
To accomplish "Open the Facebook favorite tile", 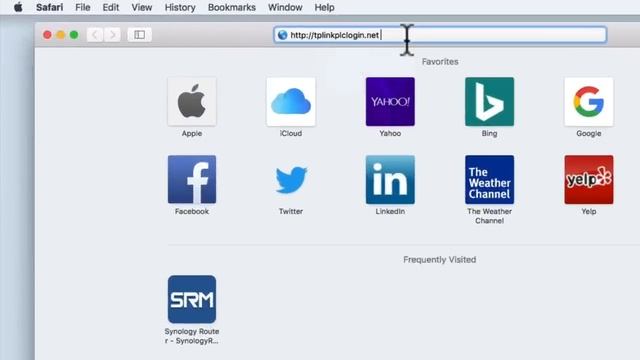I will [192, 180].
